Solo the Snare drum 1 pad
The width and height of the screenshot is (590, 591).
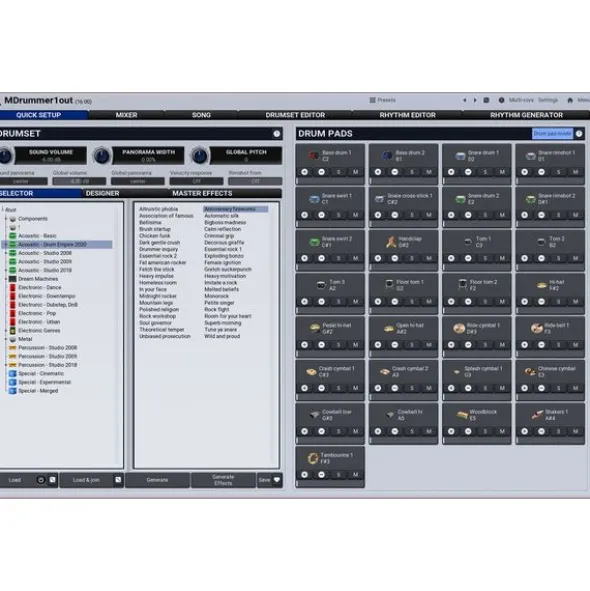pos(485,172)
